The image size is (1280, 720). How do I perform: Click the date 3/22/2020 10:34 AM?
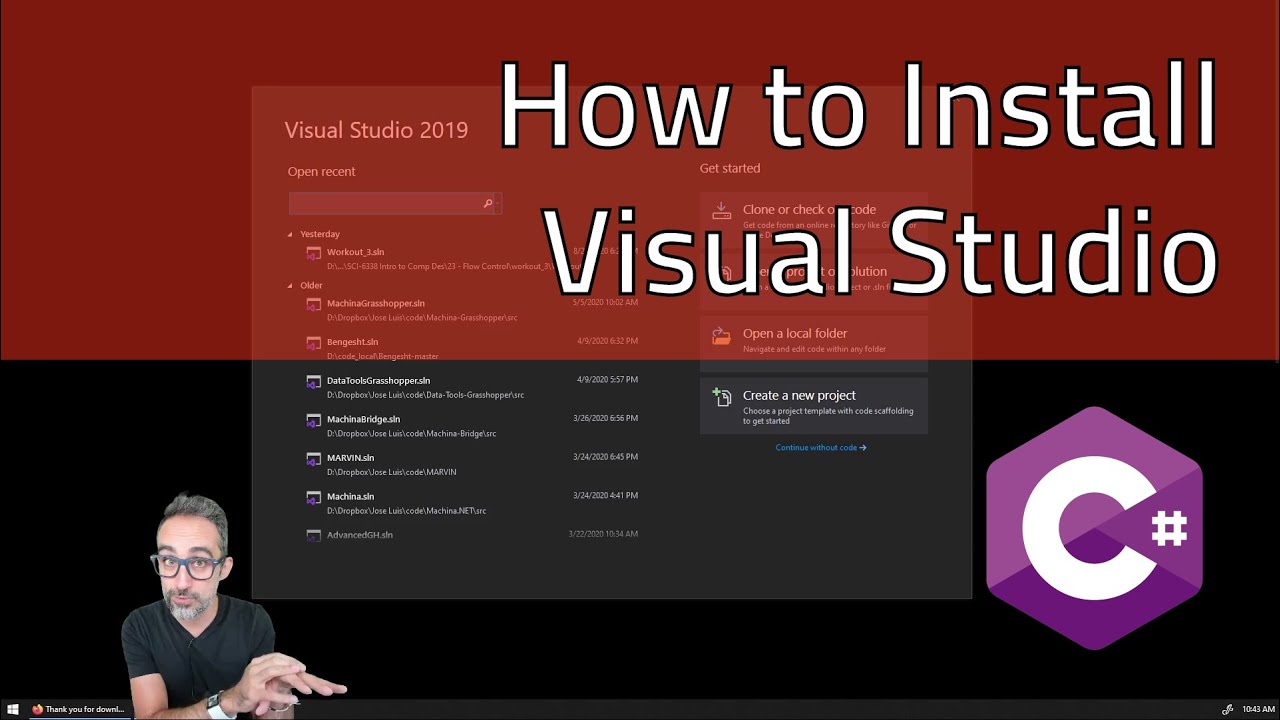coord(603,533)
